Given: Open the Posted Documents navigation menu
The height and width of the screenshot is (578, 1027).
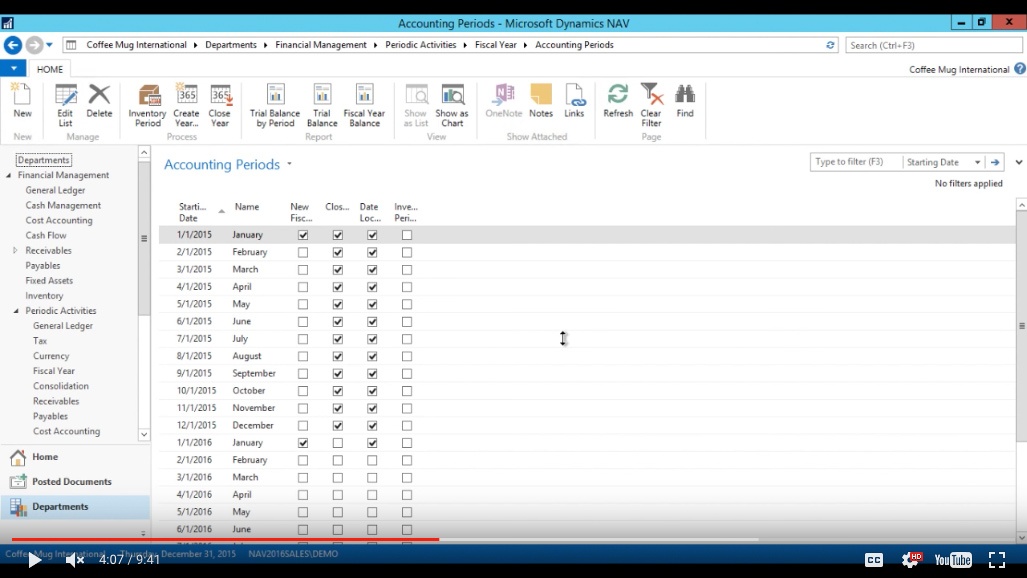Looking at the screenshot, I should point(75,482).
